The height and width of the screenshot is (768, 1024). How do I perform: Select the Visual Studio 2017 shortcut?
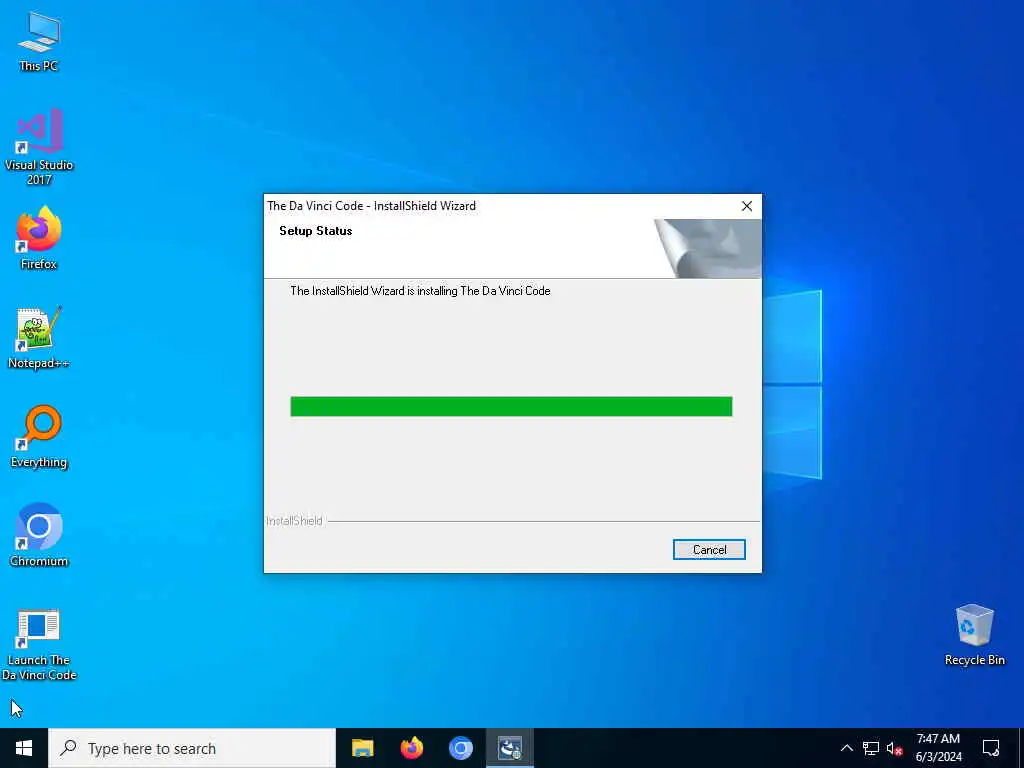[x=39, y=146]
